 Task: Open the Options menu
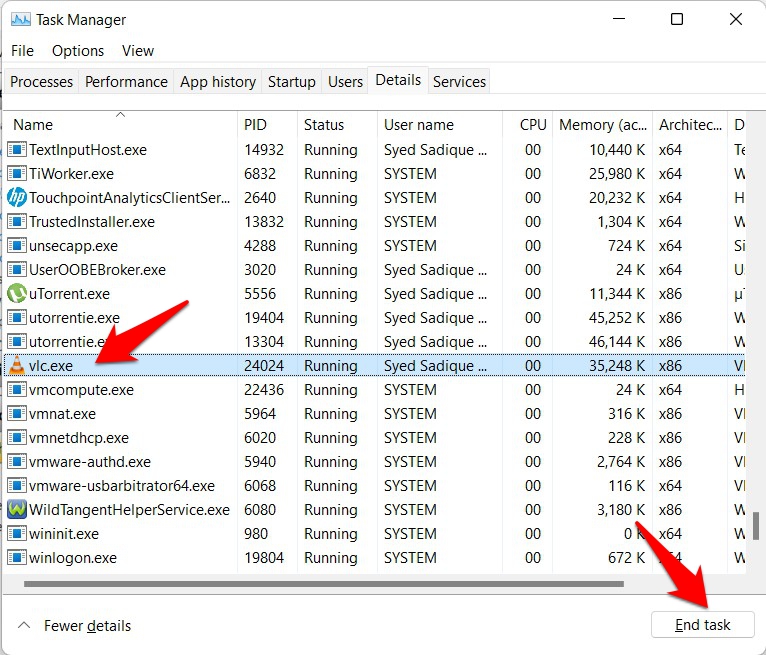[x=78, y=51]
